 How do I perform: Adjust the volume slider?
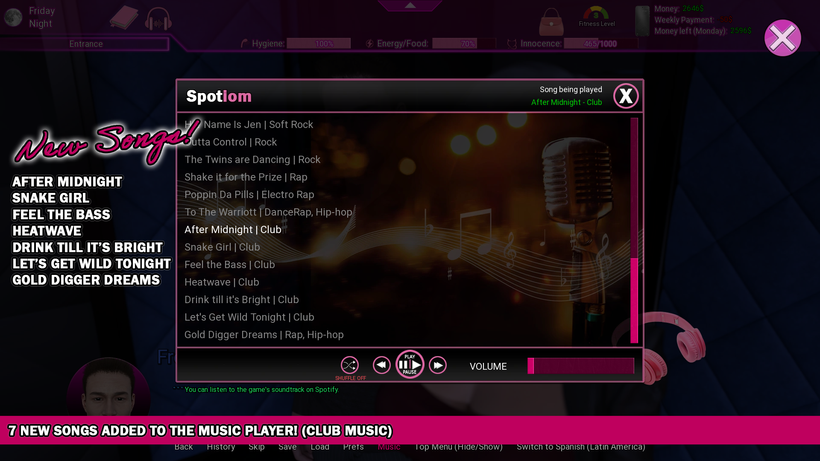tap(580, 366)
